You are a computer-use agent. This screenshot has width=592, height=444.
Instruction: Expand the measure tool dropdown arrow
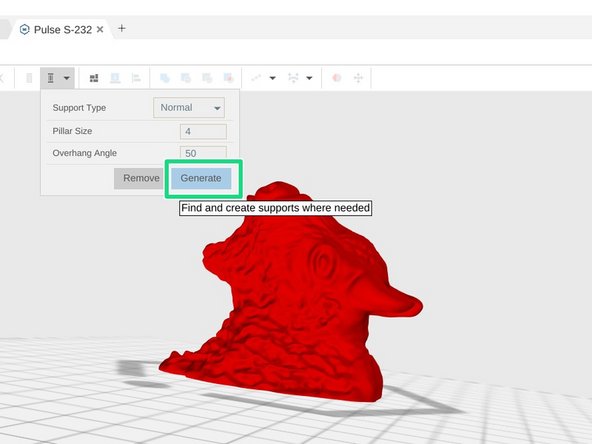click(x=272, y=78)
